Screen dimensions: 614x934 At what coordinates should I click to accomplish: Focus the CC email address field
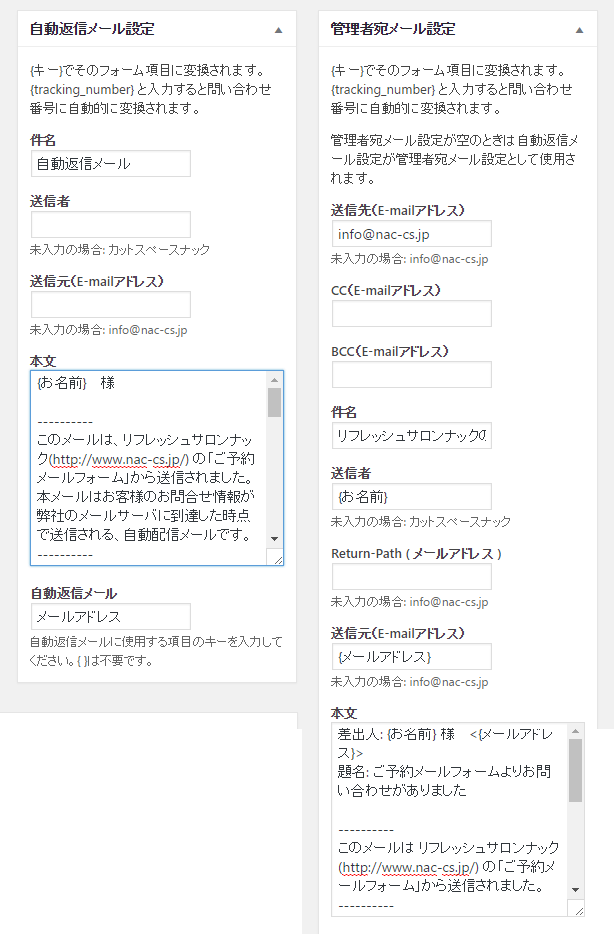411,314
